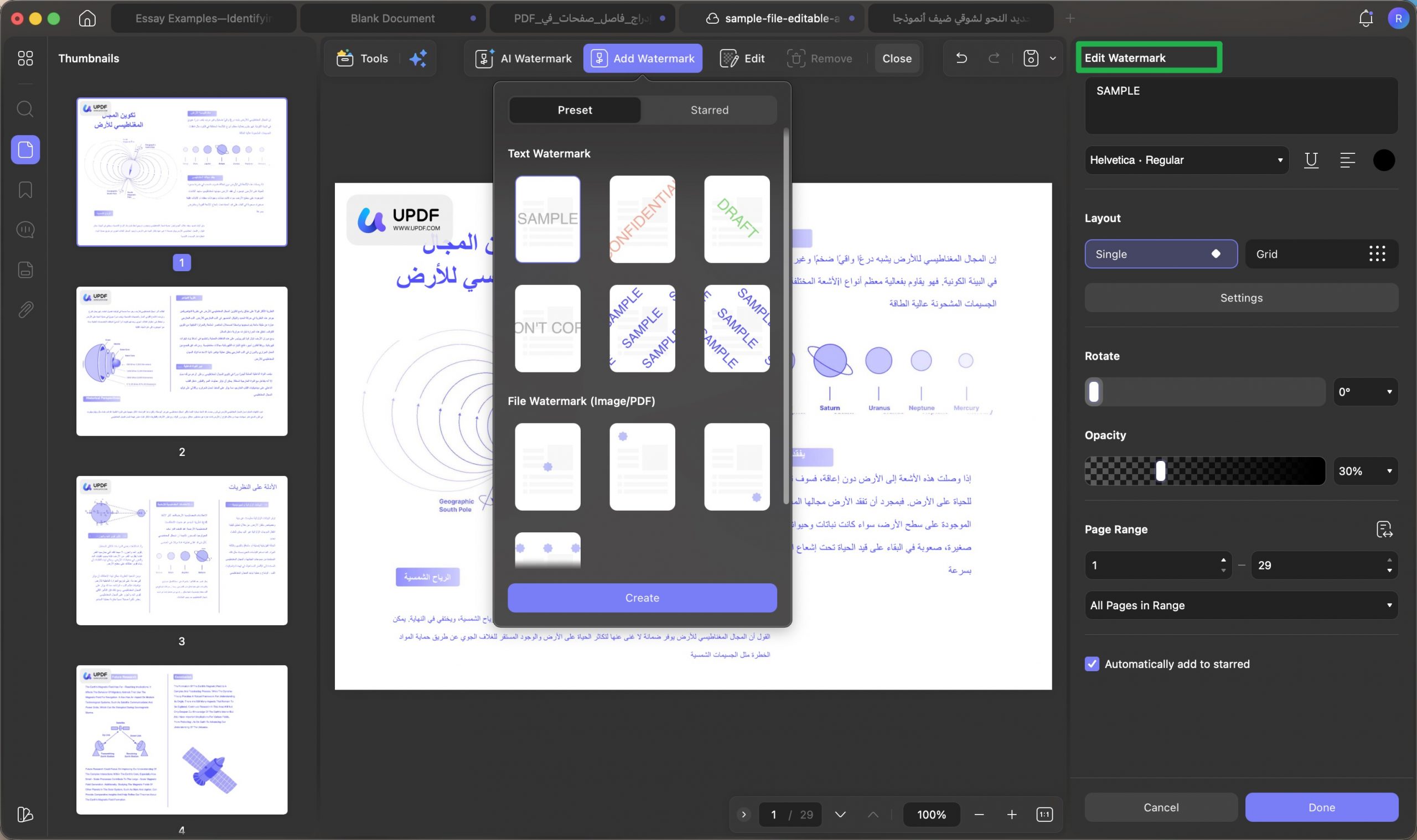Set actual size 1:1 view

point(1044,815)
